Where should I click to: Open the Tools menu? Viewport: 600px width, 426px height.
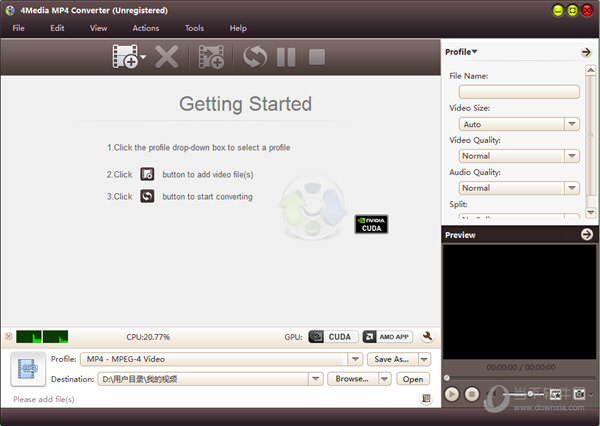(194, 28)
